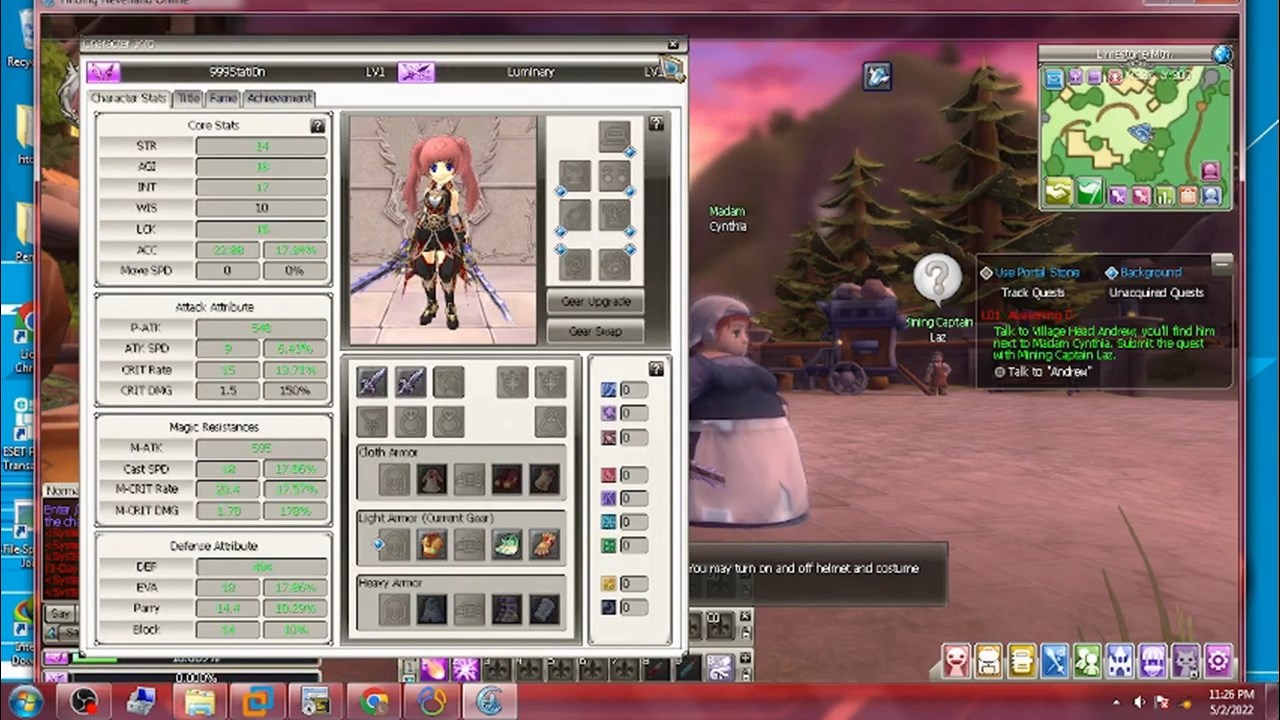Select the second equipped sword weapon slot
The height and width of the screenshot is (720, 1280).
(409, 381)
